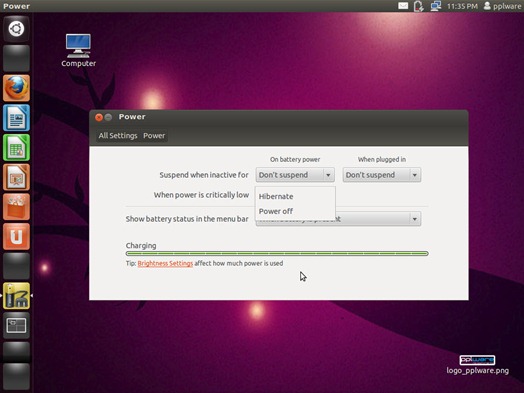Open When plugged in suspend dropdown
Screen dimensions: 524x393
point(382,175)
